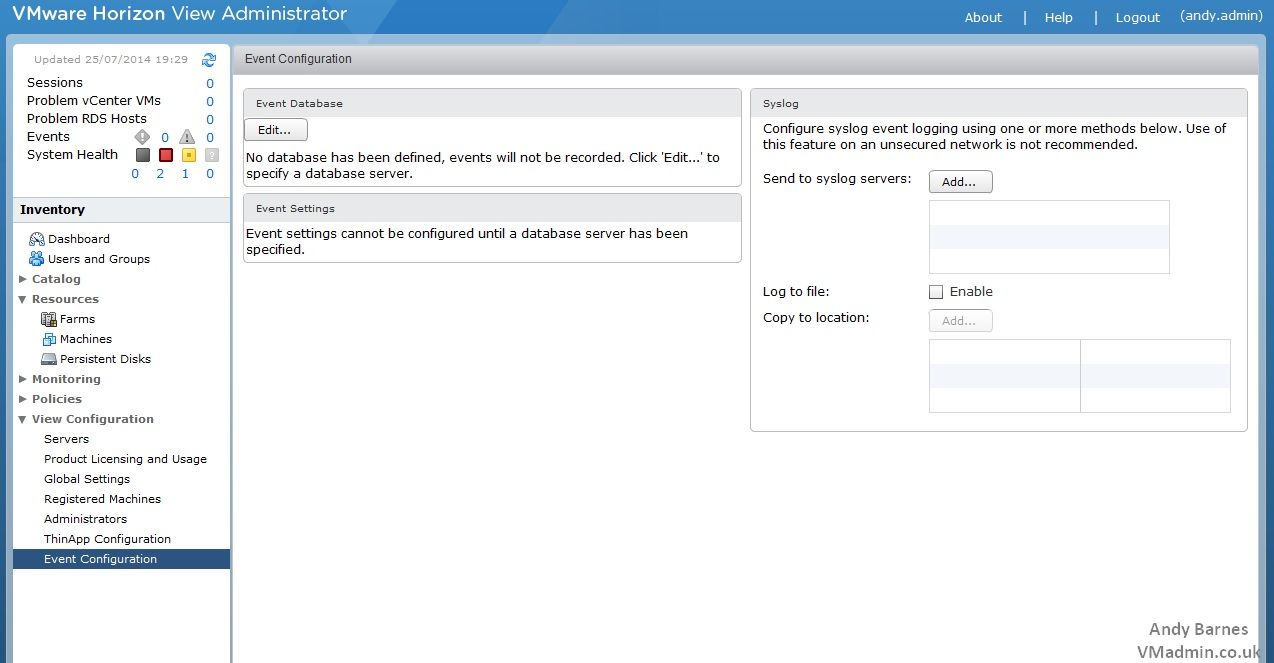The image size is (1274, 663).
Task: Open the Help link in header
Action: coord(1058,17)
